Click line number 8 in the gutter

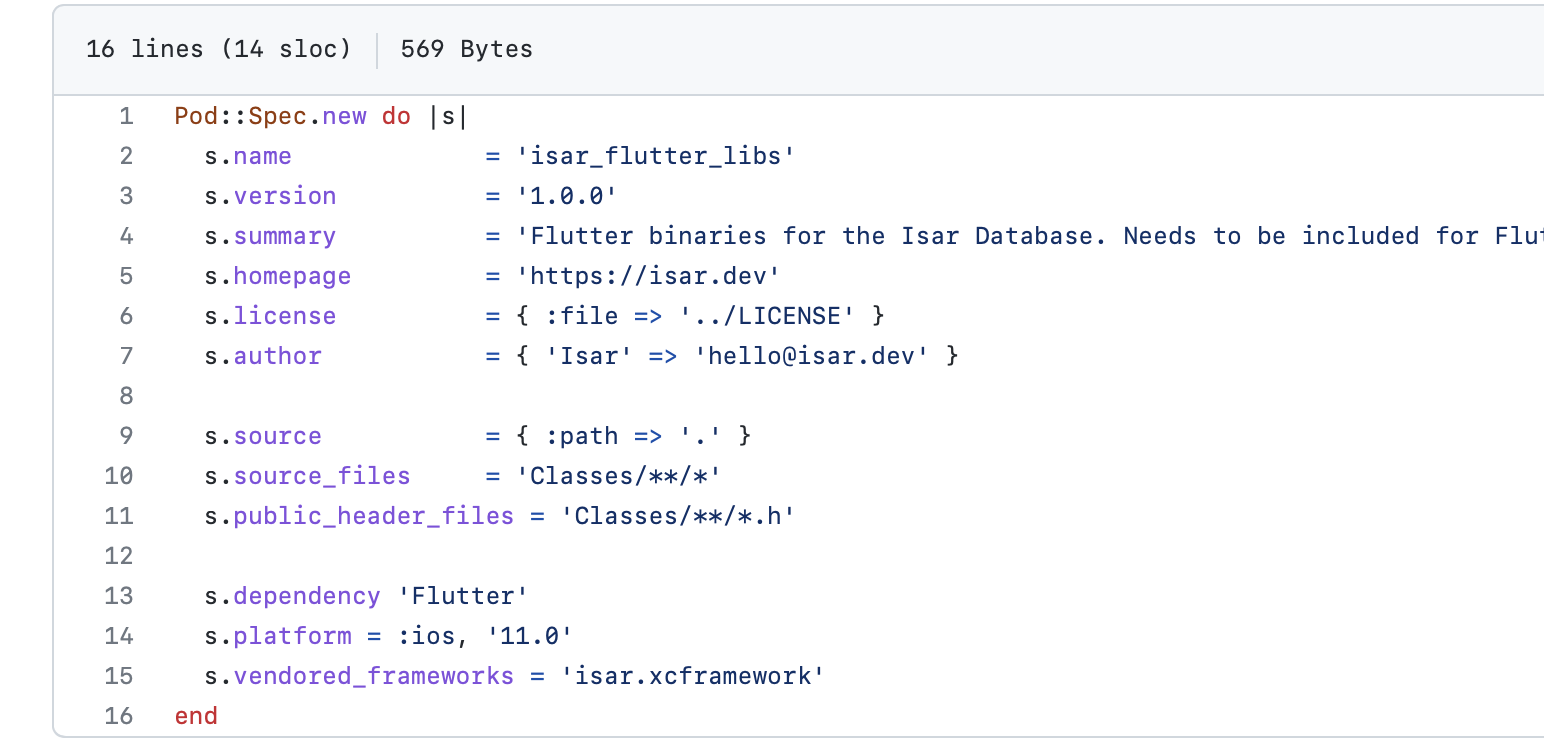126,396
